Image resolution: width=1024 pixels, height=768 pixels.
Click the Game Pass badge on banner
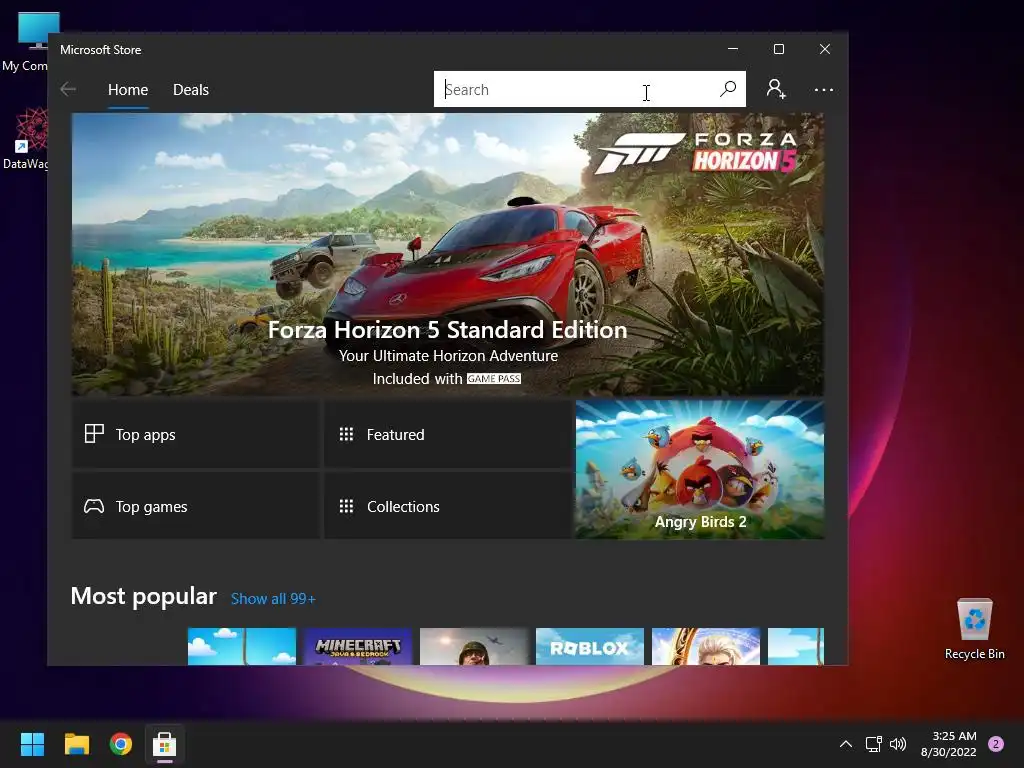(494, 379)
